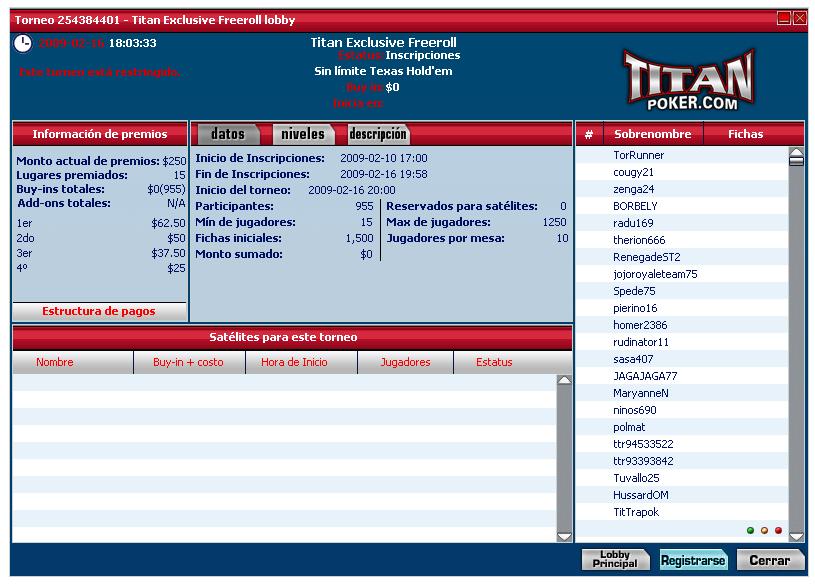815x584 pixels.
Task: Click the Cerrar button
Action: click(x=769, y=560)
